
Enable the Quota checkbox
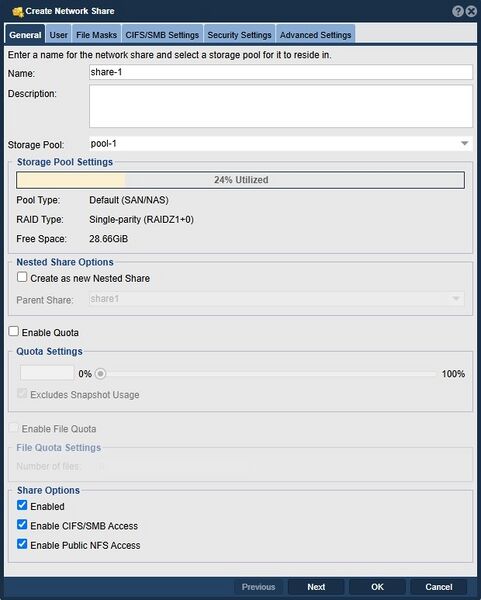[14, 331]
